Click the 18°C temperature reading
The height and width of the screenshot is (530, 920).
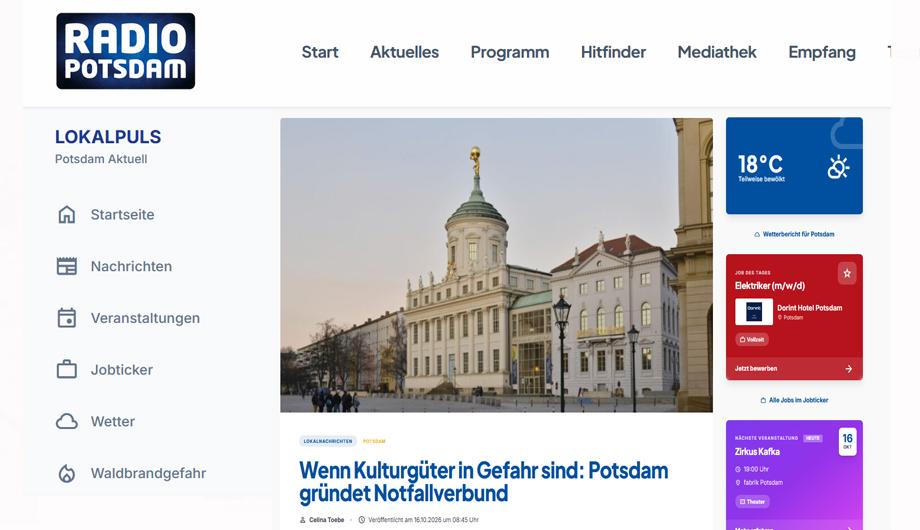click(x=760, y=164)
